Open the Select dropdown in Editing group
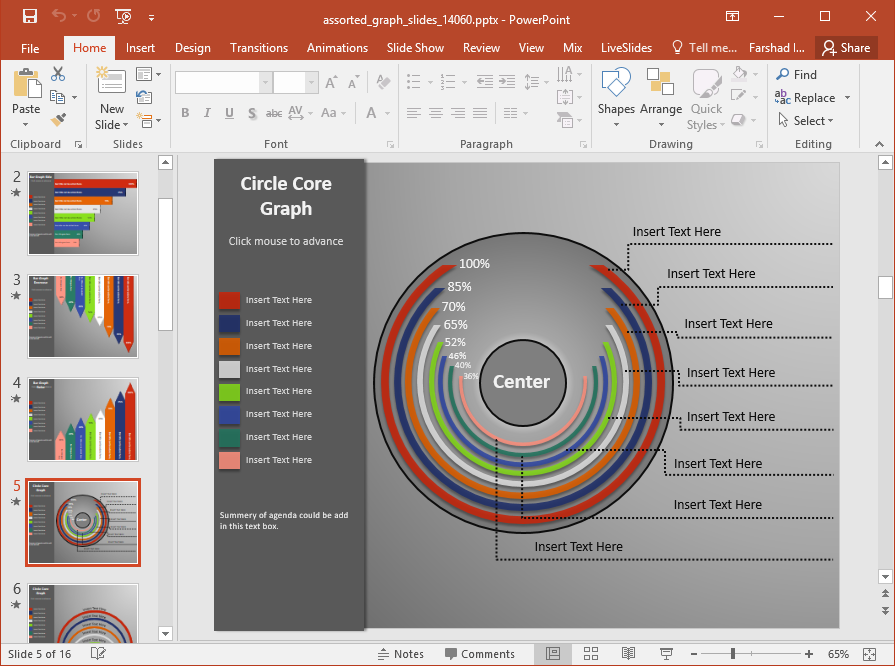 pyautogui.click(x=814, y=121)
